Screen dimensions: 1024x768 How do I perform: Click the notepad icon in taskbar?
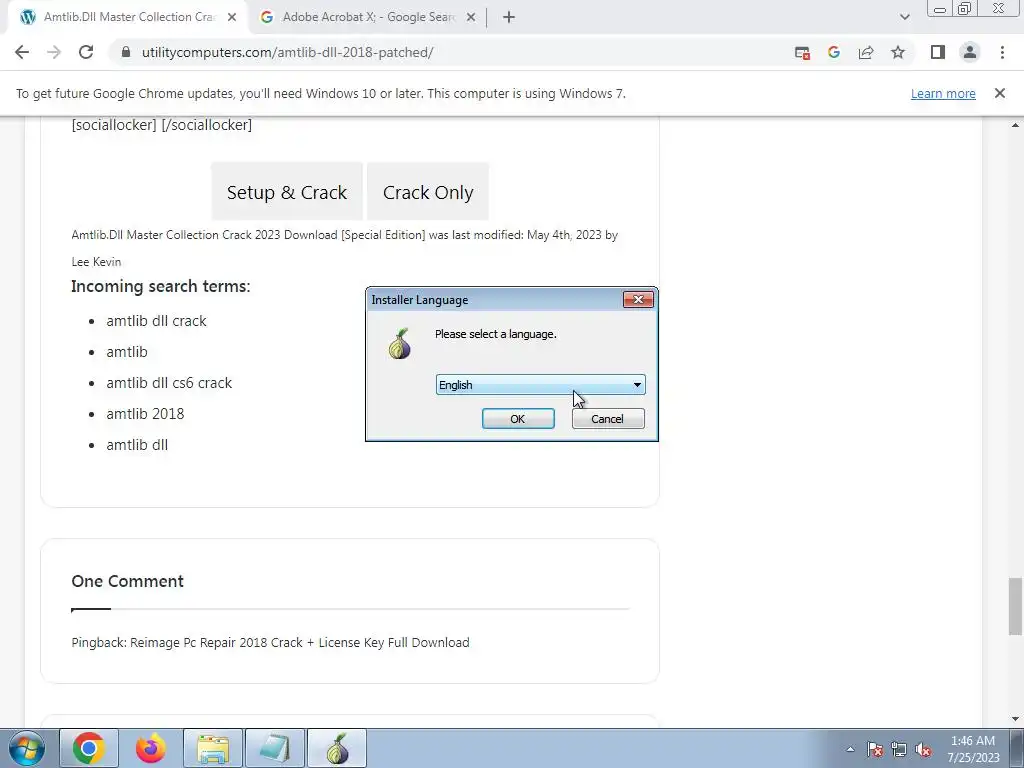click(x=275, y=748)
